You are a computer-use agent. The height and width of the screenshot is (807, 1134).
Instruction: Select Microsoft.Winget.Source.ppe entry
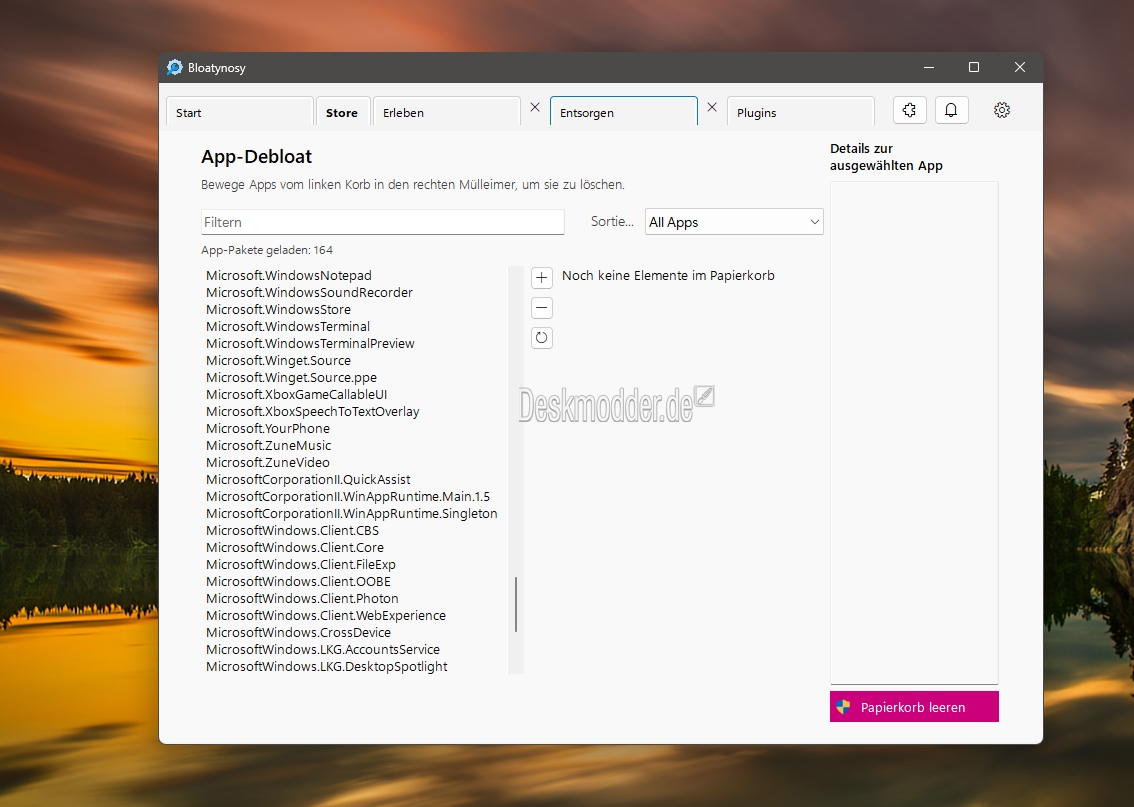coord(291,377)
